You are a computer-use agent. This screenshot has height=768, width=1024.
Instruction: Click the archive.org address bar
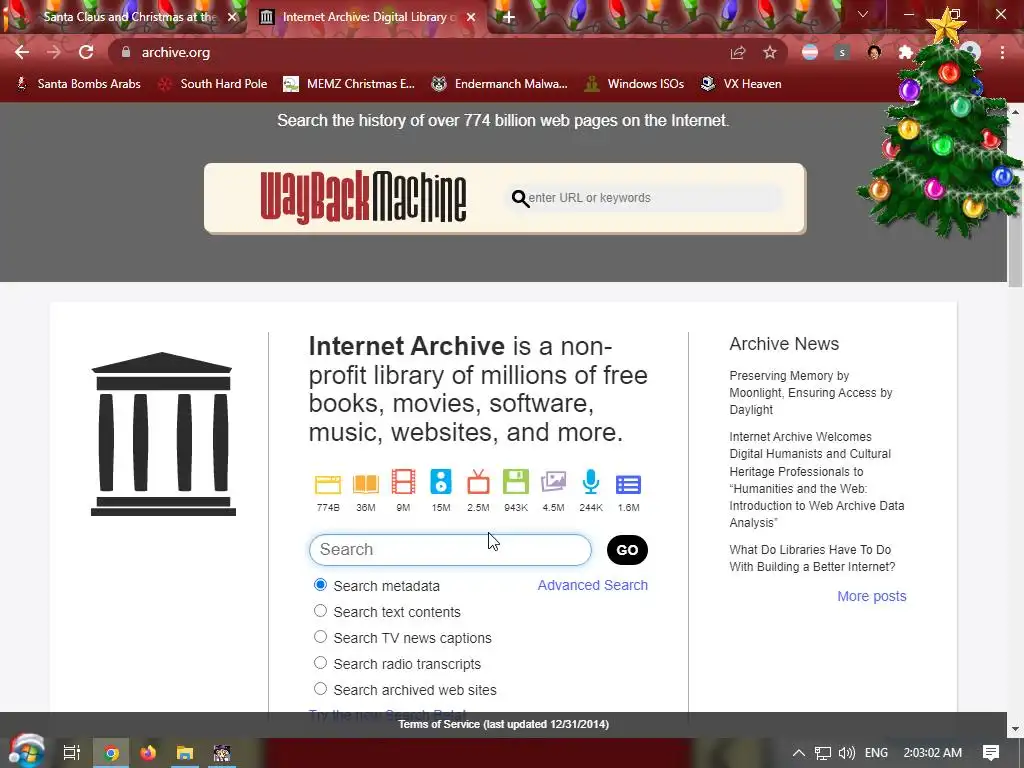pos(418,52)
